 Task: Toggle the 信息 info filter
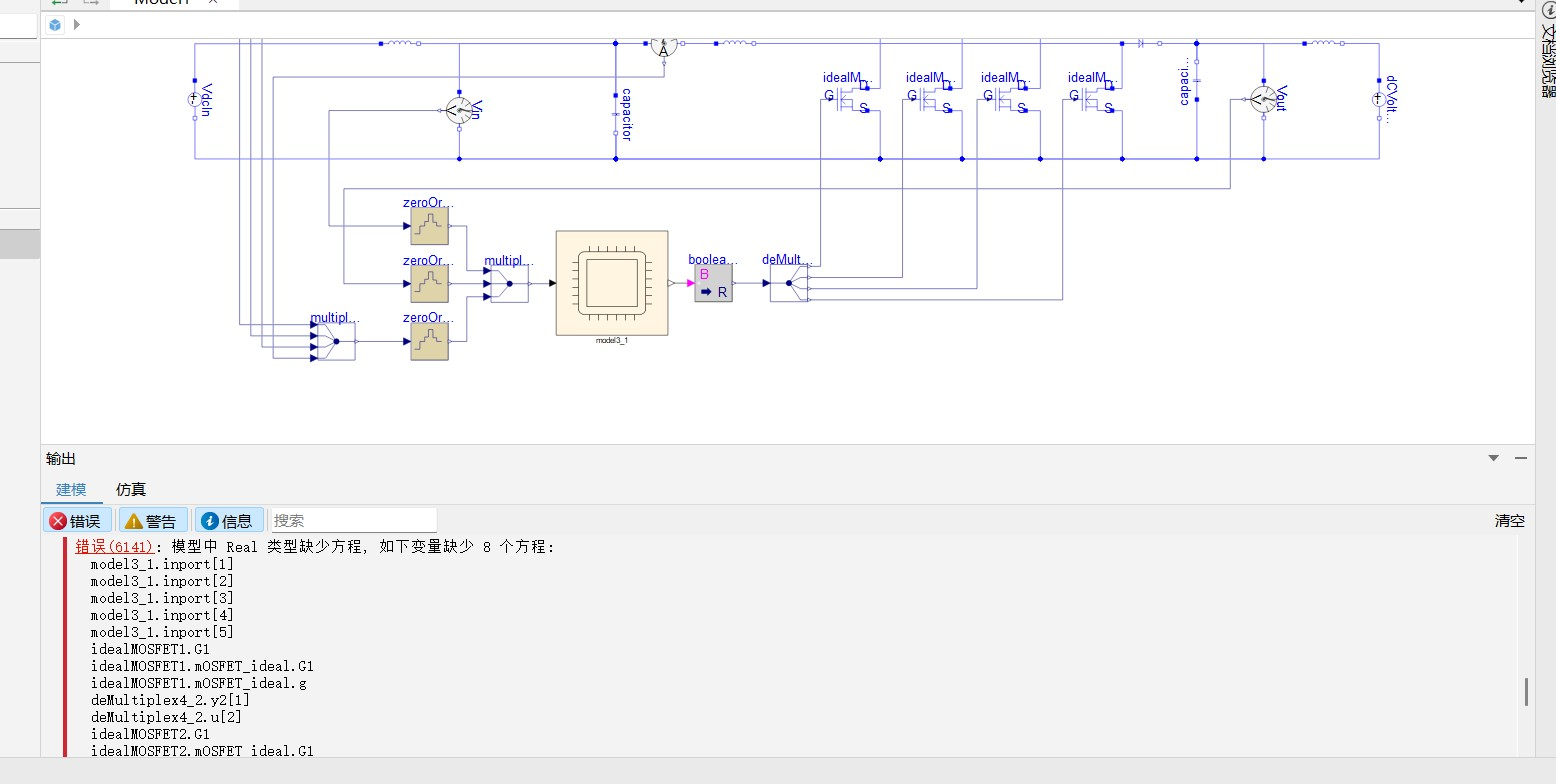click(x=229, y=521)
